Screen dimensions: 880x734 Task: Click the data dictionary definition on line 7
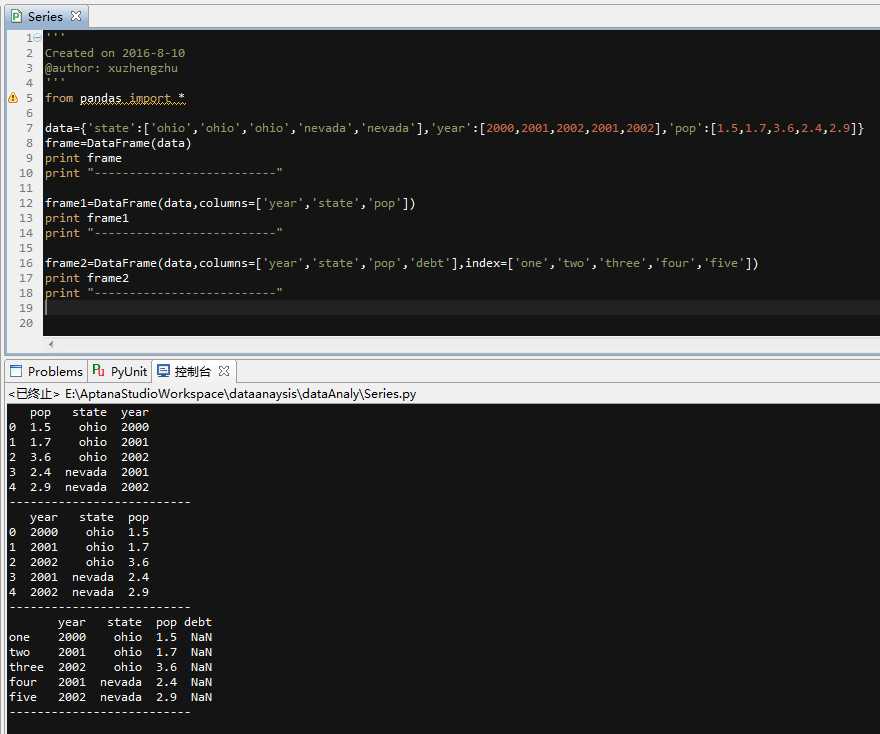[x=454, y=128]
